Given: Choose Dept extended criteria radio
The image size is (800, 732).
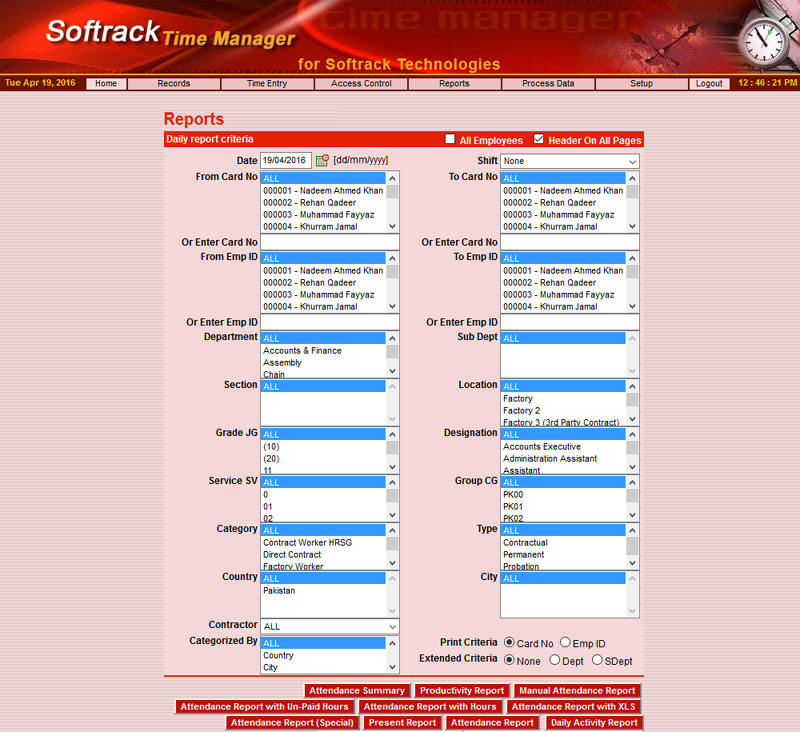Looking at the screenshot, I should click(x=555, y=660).
